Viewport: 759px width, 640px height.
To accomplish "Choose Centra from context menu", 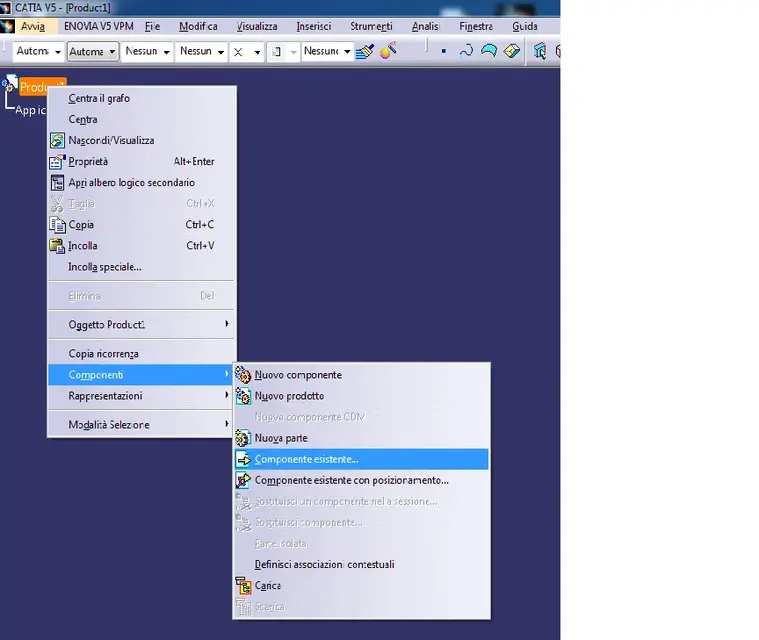I will (141, 119).
